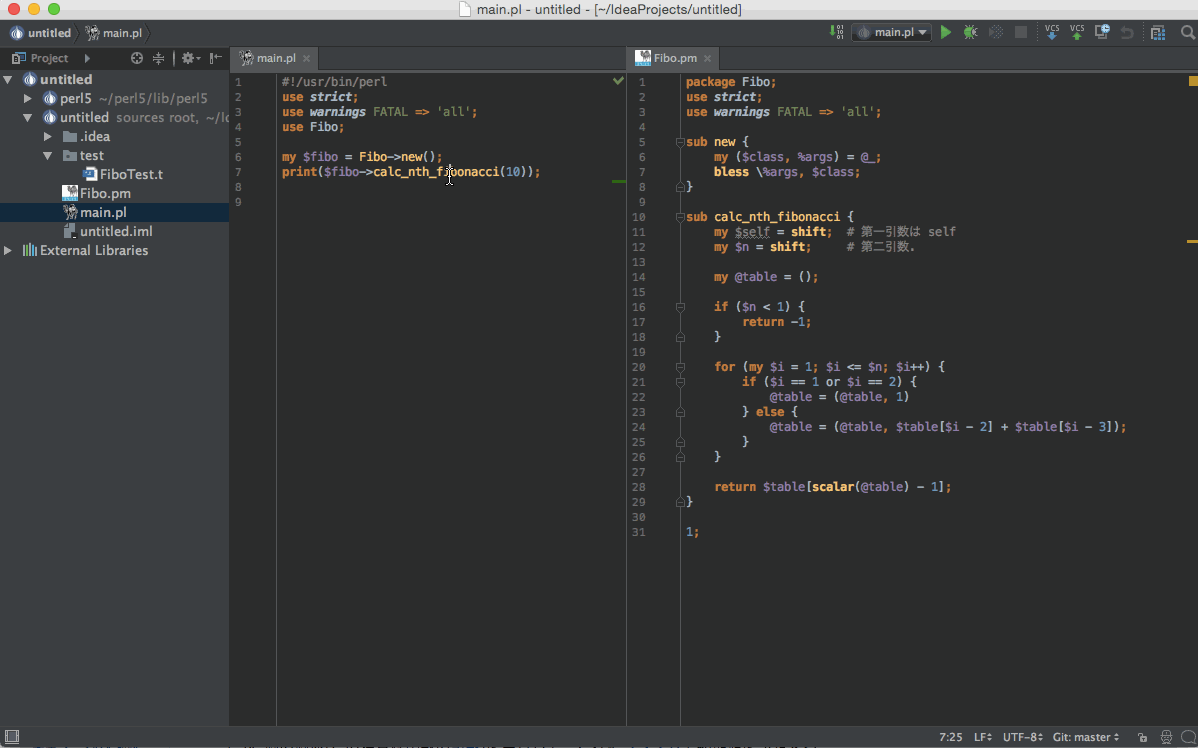Open the Project Structure dialog icon
Viewport: 1198px width, 748px height.
pyautogui.click(x=1158, y=33)
